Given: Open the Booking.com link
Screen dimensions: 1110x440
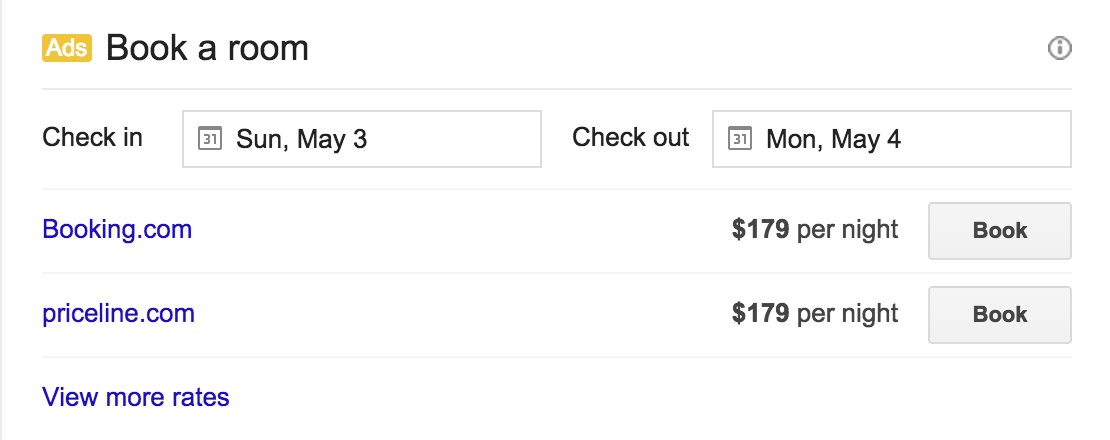Looking at the screenshot, I should (x=117, y=230).
